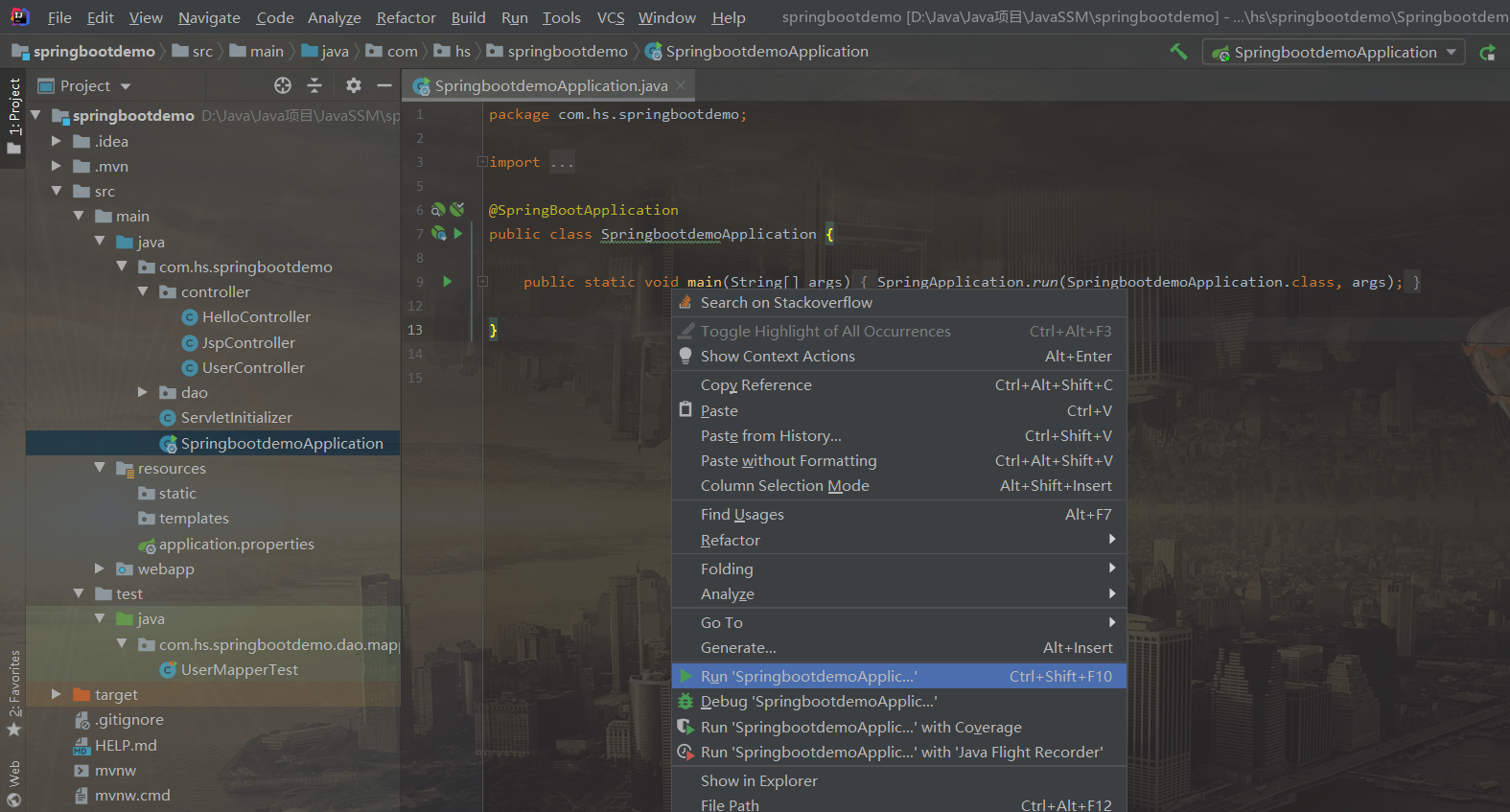Choose Find Usages from context menu
Screen dimensions: 1510x812
coord(899,514)
